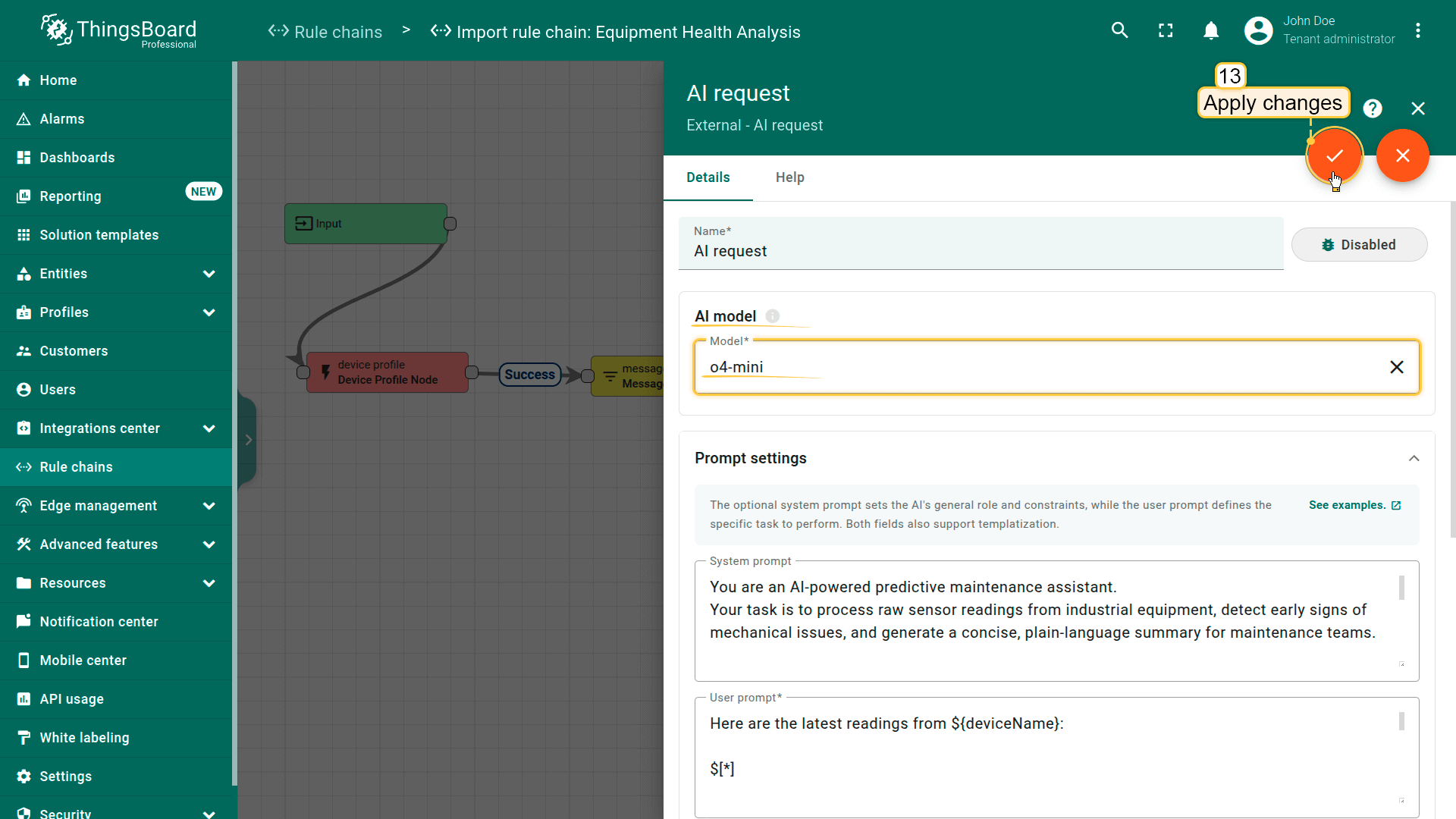Select the Device Profile Node

click(x=387, y=372)
